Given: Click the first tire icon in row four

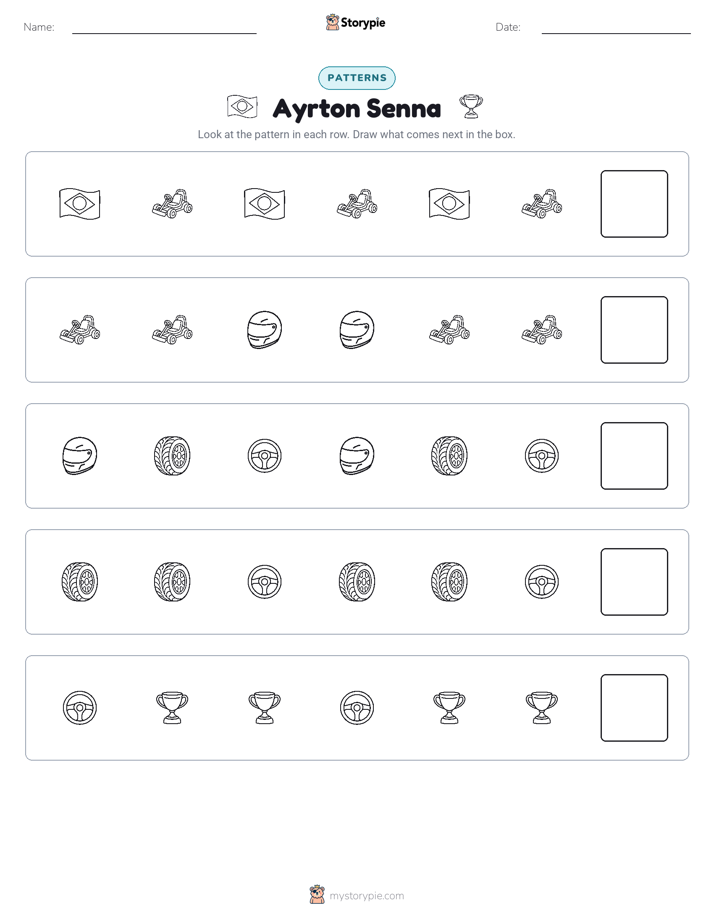Looking at the screenshot, I should (80, 582).
